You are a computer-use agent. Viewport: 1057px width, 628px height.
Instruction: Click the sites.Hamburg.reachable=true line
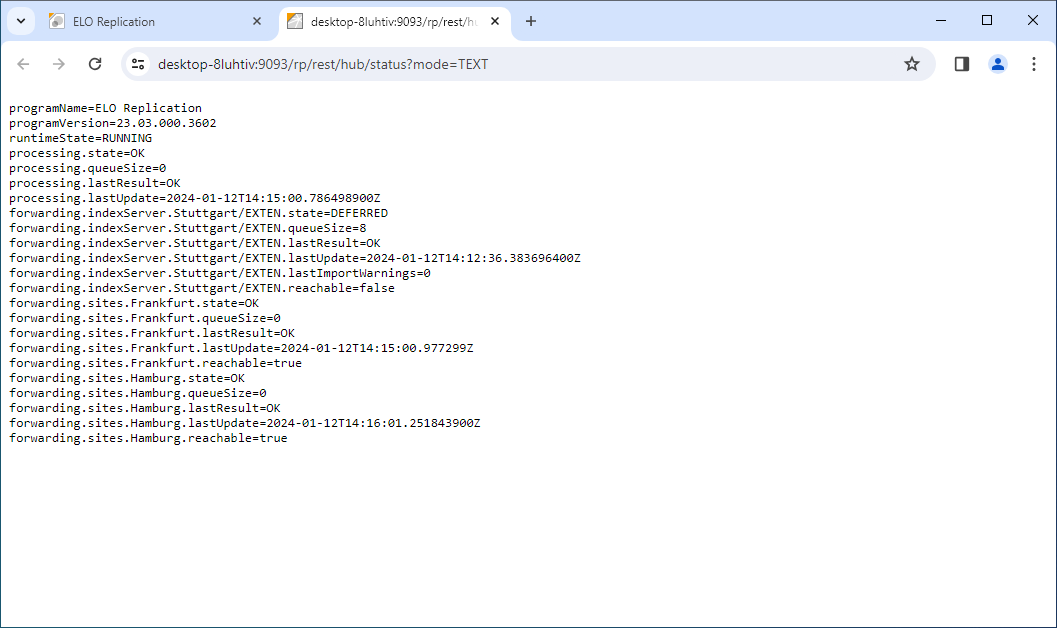[148, 438]
